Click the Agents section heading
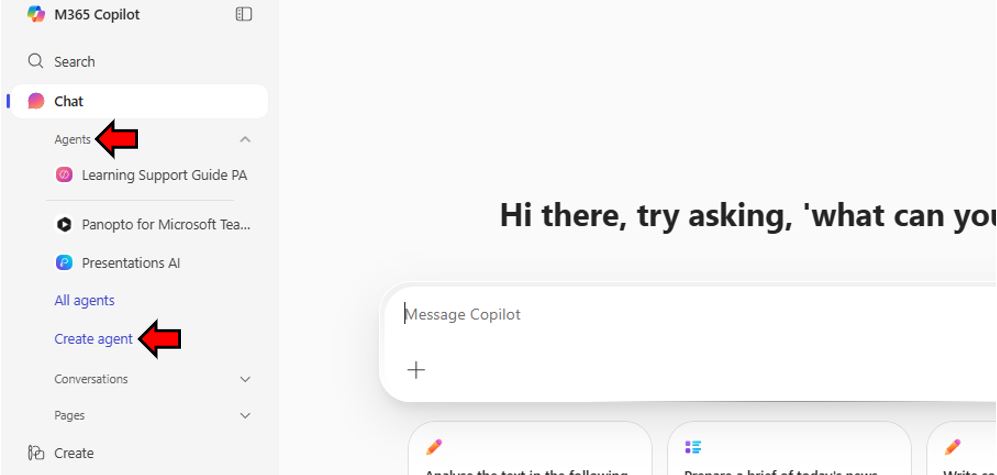The image size is (997, 475). coord(72,139)
